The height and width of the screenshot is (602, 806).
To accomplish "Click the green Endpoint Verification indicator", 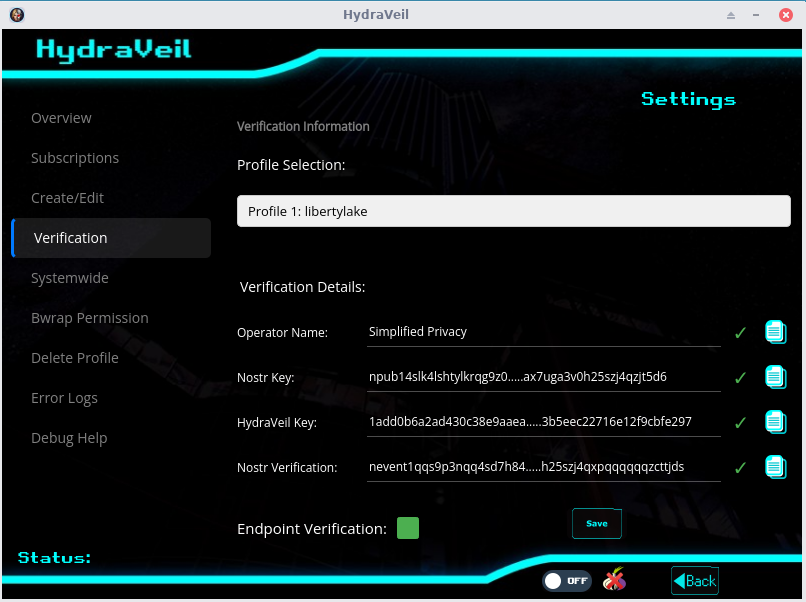I will tap(408, 528).
